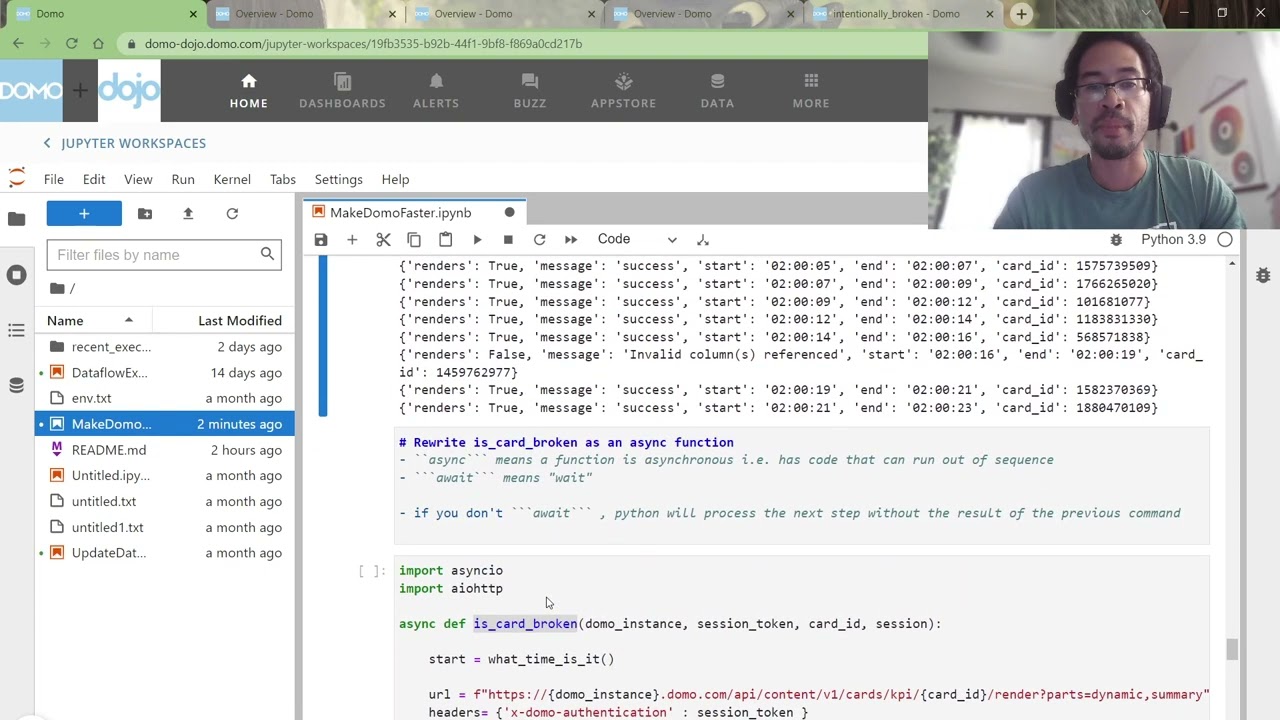
Task: Go to Domo Home
Action: point(248,91)
